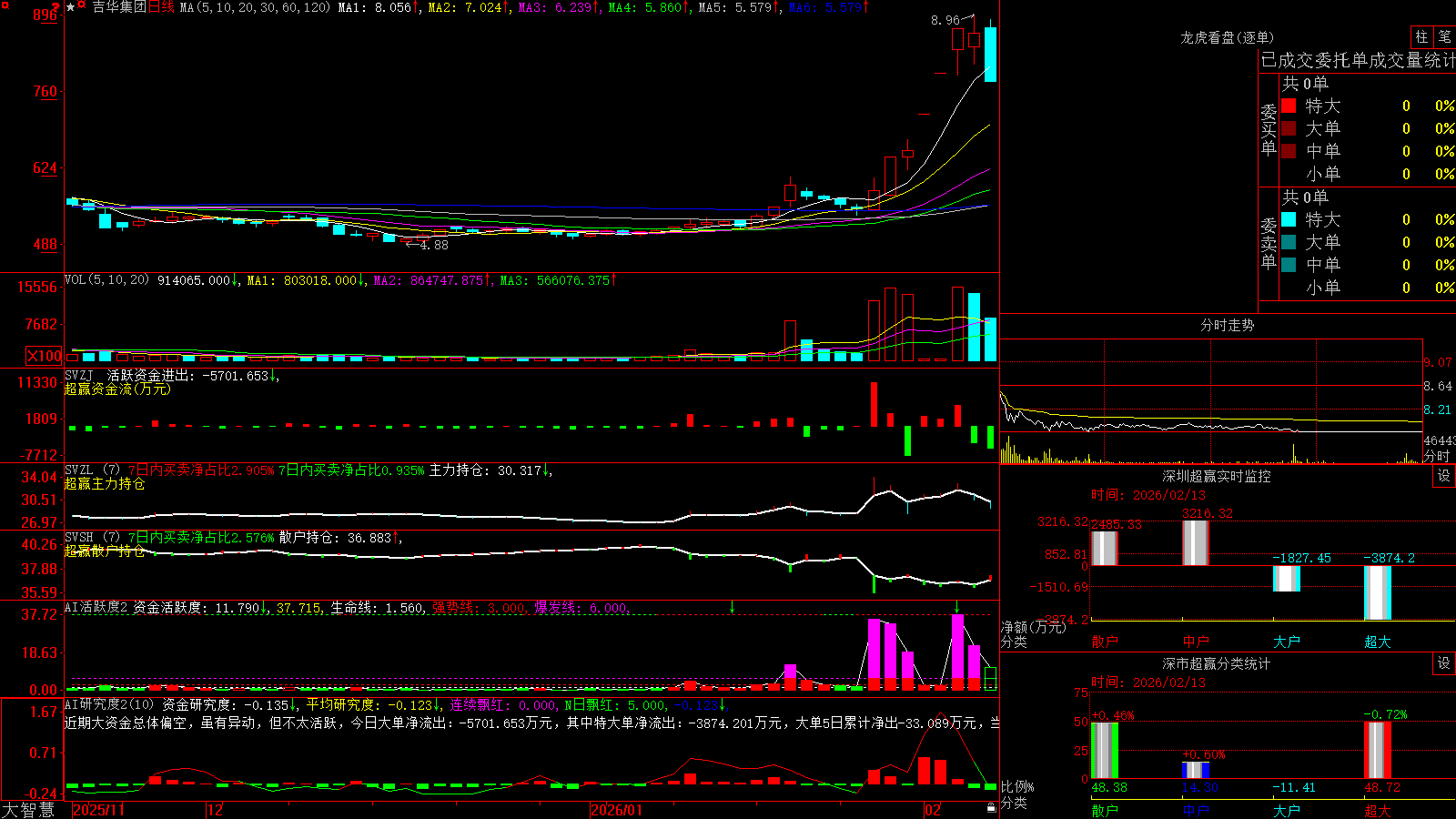Click the 超大 bar in 深圳超赢实时监控
The image size is (1456, 819).
[x=1378, y=593]
